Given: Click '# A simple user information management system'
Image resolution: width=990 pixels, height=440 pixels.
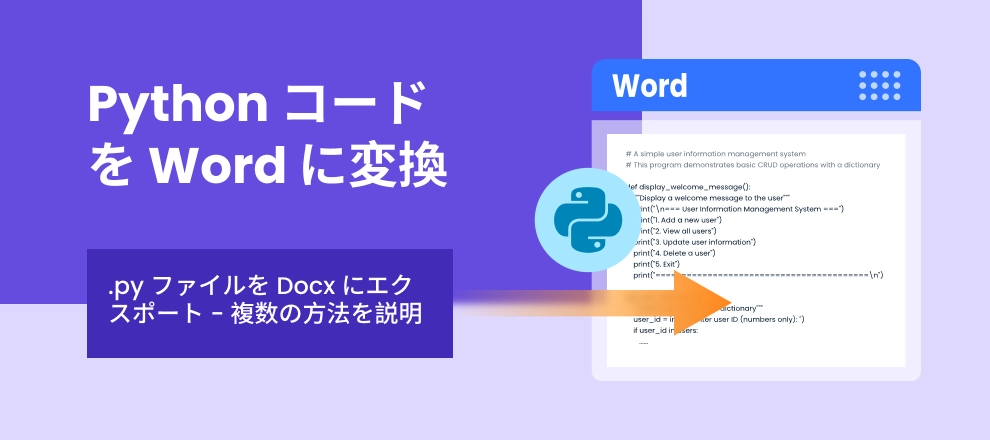Looking at the screenshot, I should [716, 153].
